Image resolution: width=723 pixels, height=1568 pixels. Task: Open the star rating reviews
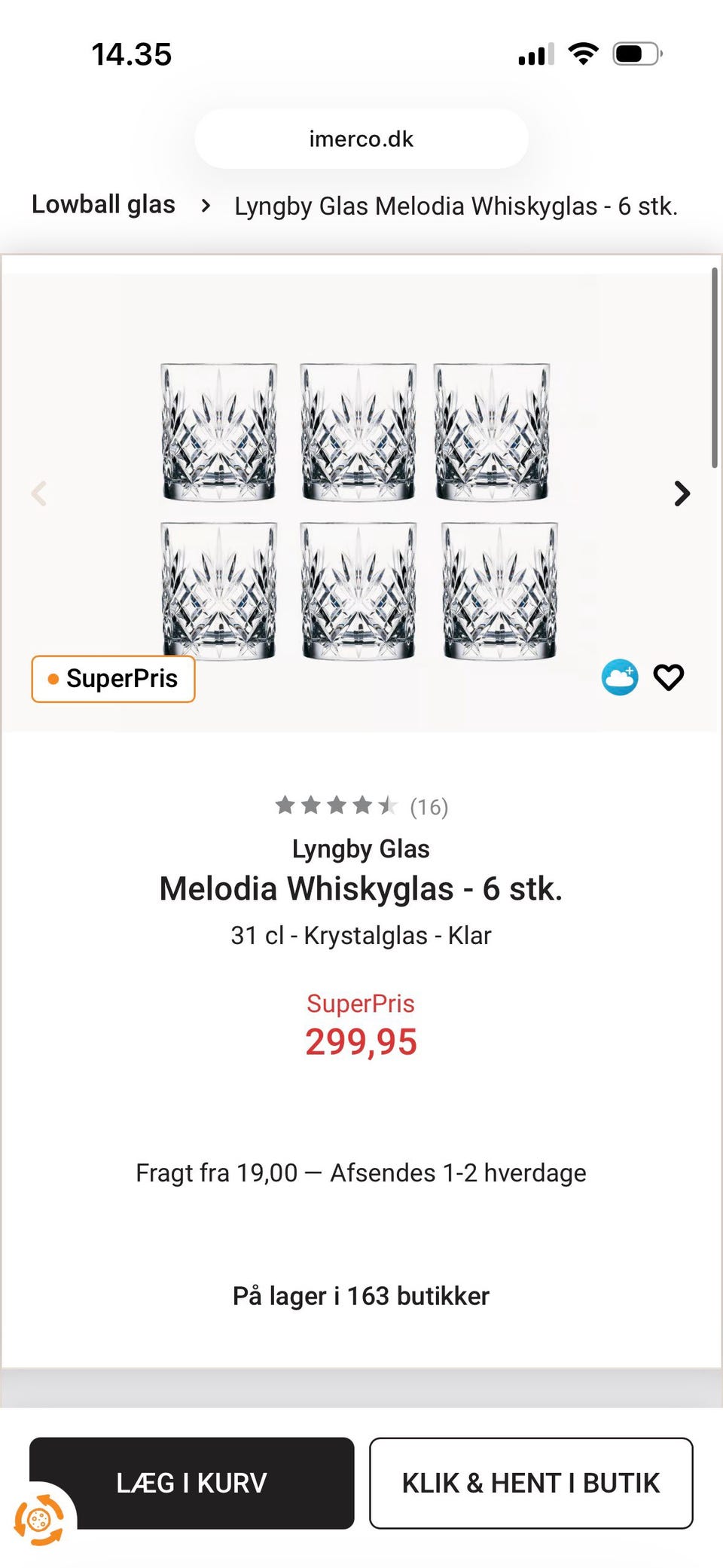click(361, 806)
